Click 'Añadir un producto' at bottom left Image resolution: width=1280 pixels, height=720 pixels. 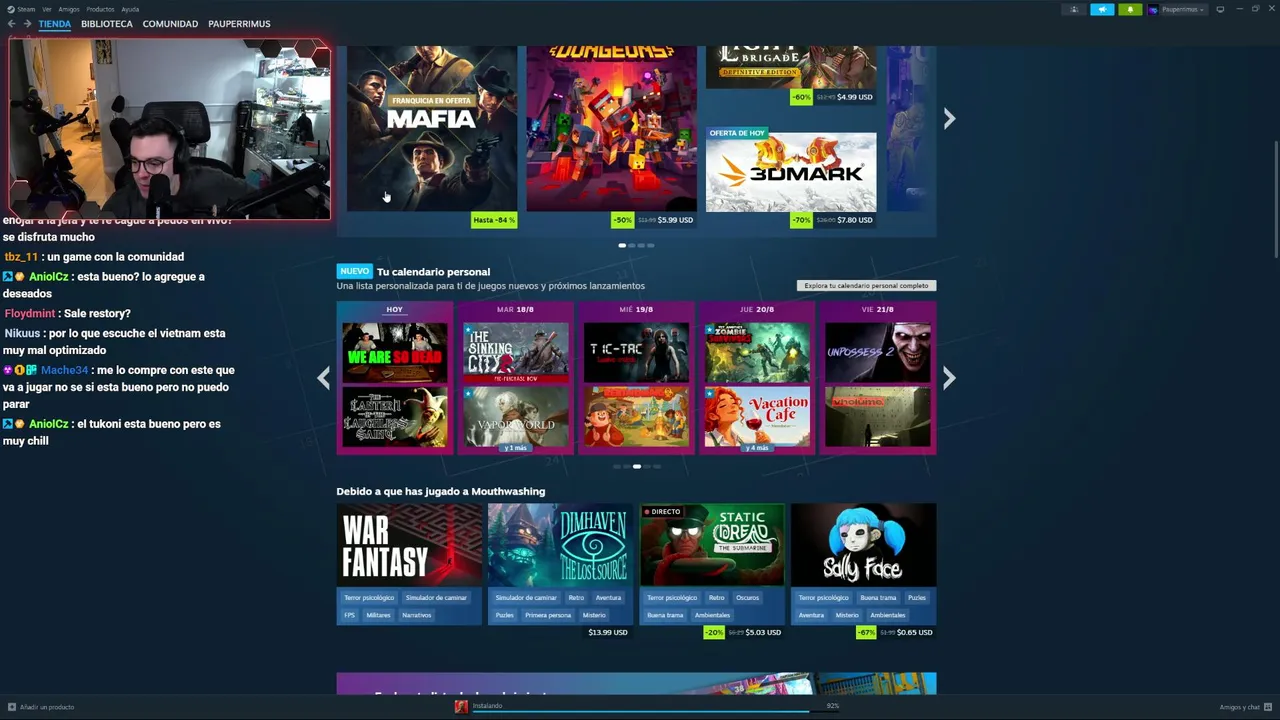coord(47,707)
